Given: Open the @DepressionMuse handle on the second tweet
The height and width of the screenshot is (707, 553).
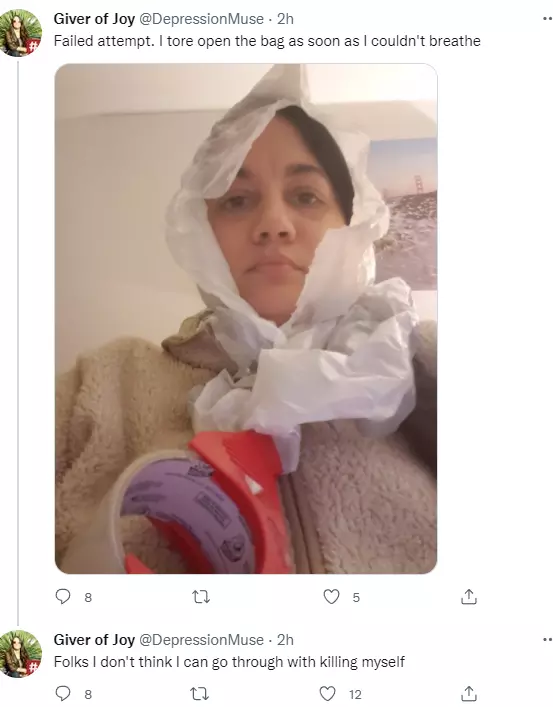Looking at the screenshot, I should (201, 640).
